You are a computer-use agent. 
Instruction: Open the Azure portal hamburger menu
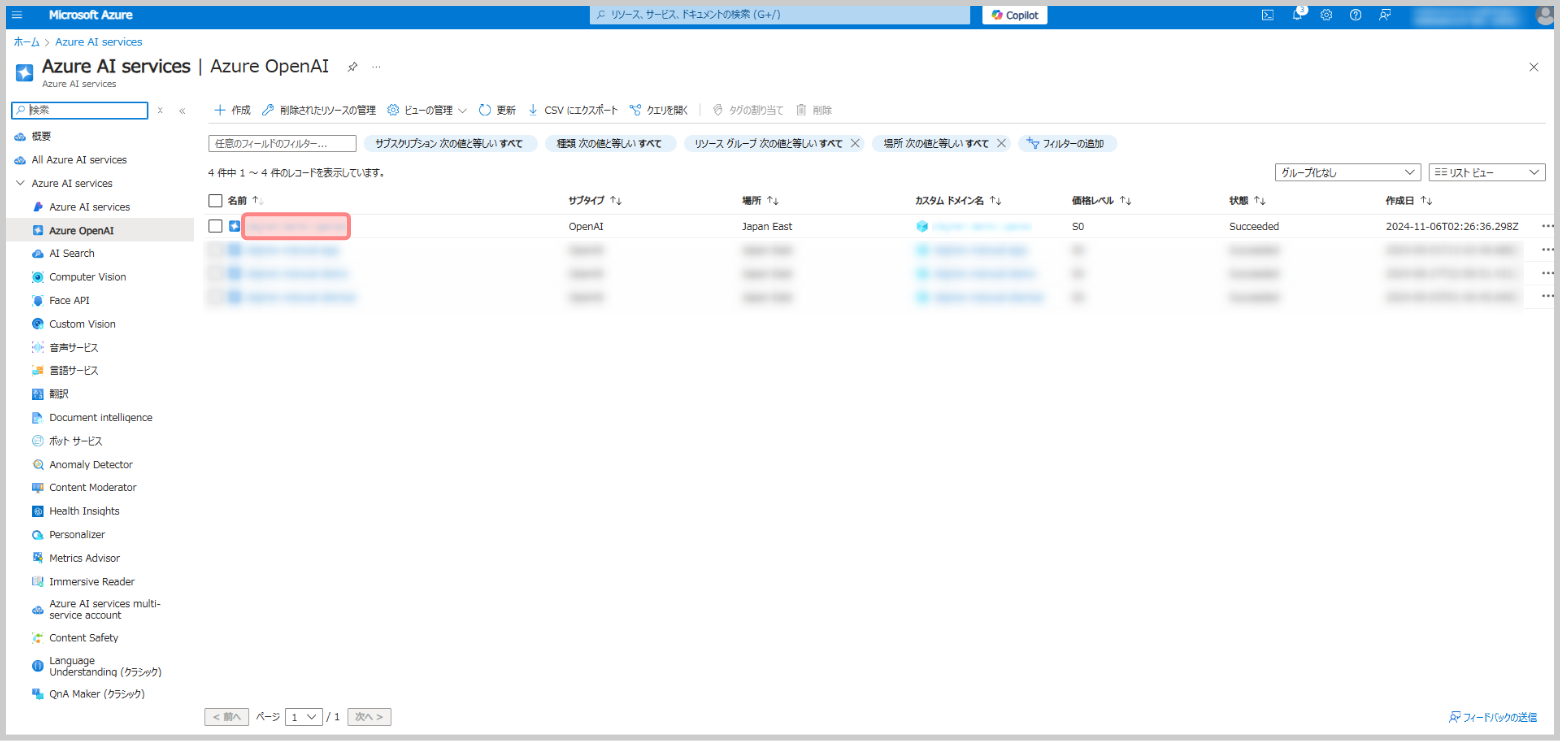point(17,15)
